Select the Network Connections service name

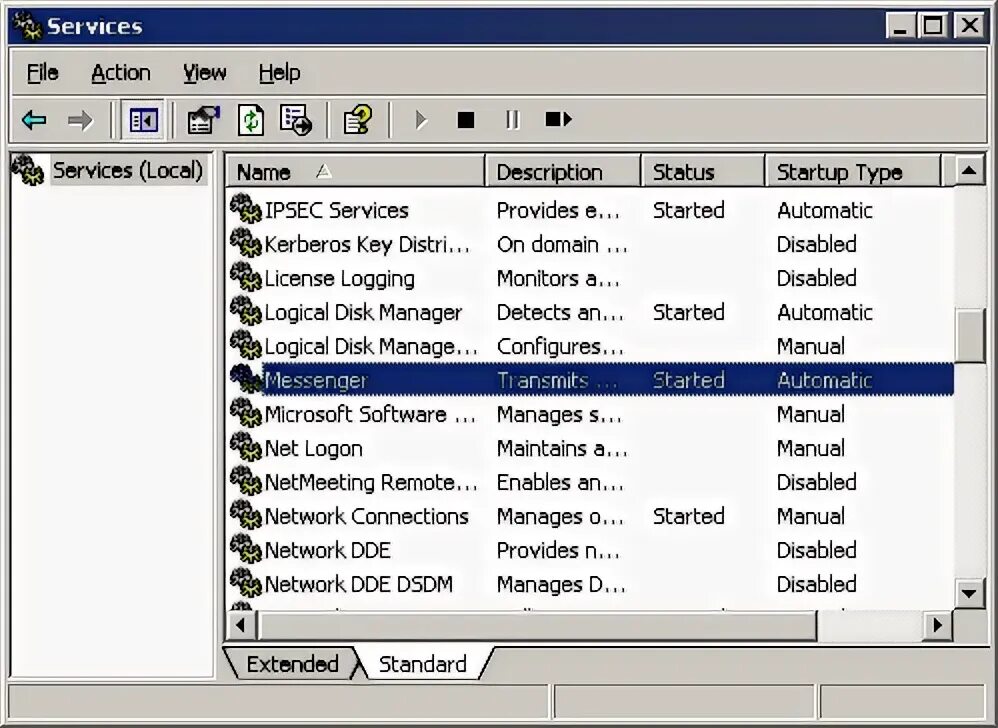click(x=366, y=516)
